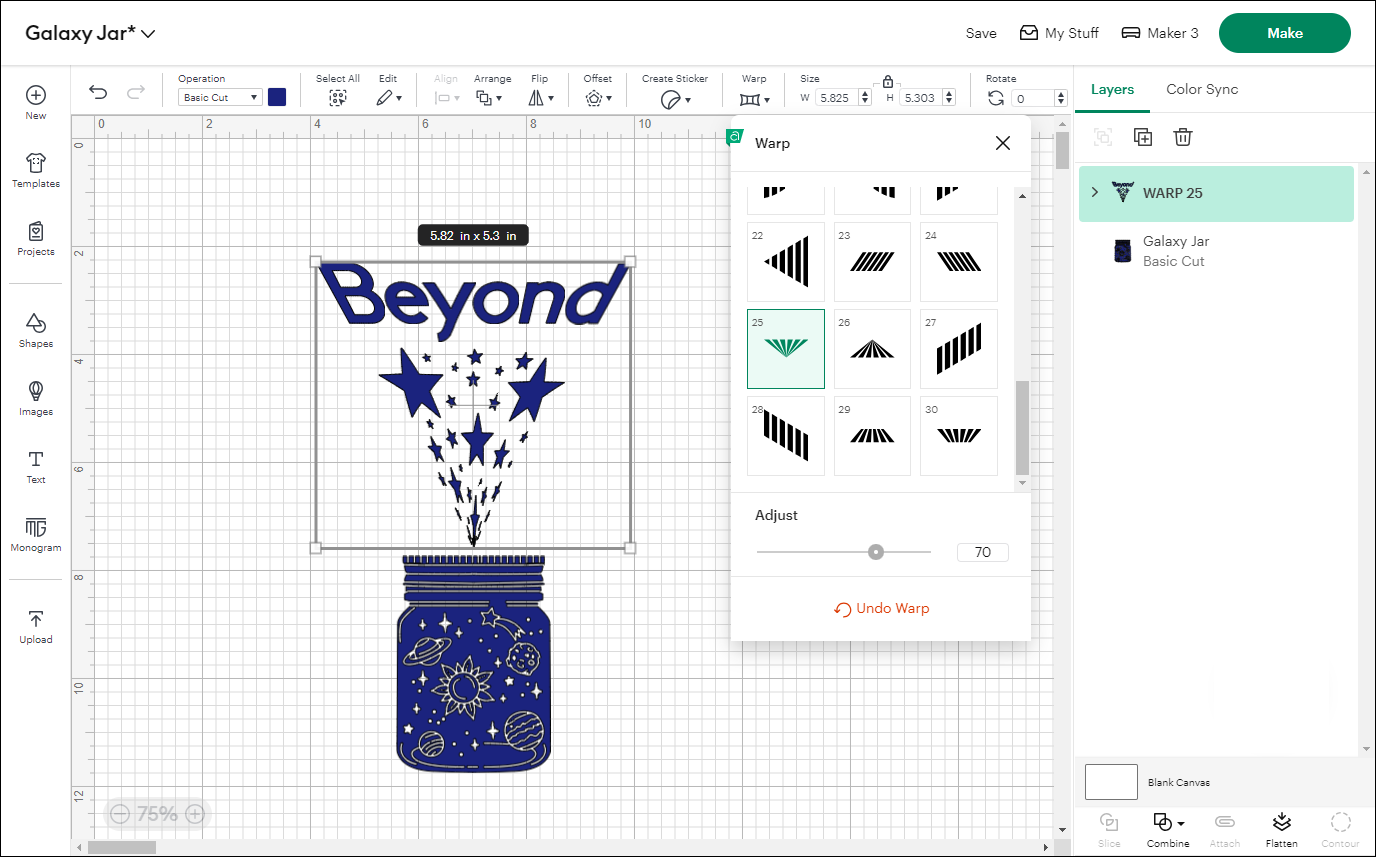Open the Operation dropdown

pos(219,97)
